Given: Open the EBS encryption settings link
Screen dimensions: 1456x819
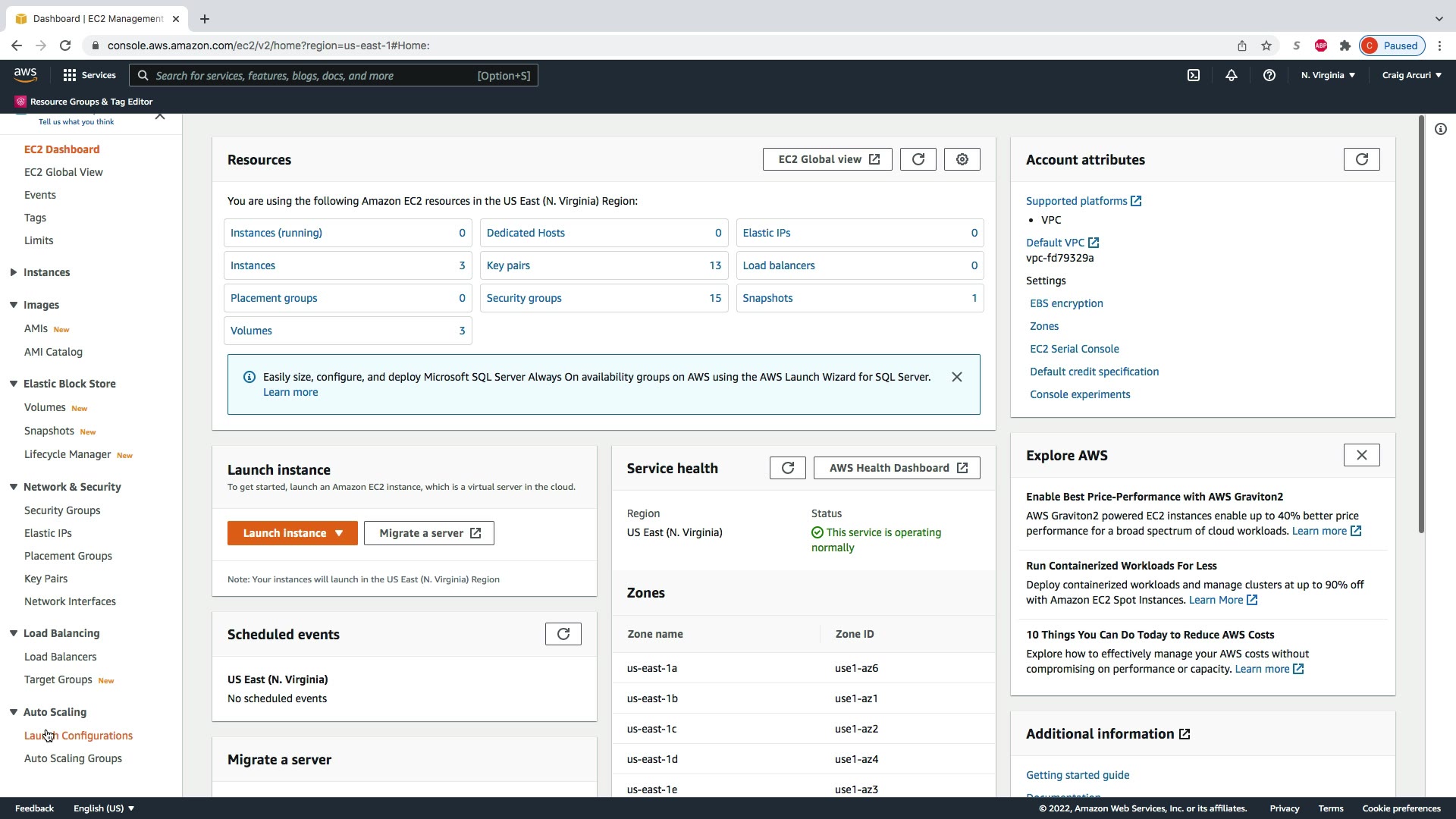Looking at the screenshot, I should 1066,303.
